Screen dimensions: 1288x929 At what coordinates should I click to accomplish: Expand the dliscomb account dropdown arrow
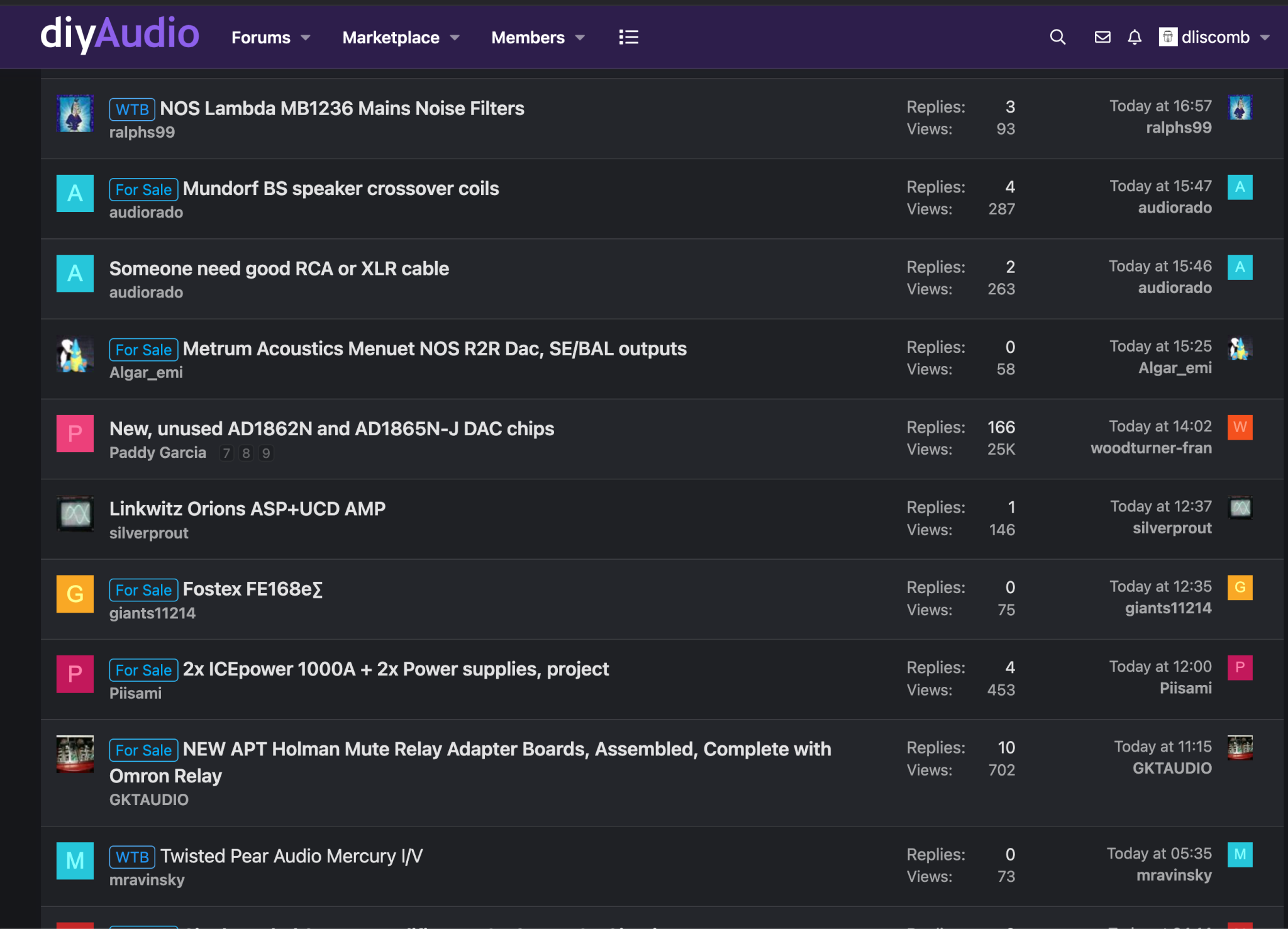[1265, 38]
